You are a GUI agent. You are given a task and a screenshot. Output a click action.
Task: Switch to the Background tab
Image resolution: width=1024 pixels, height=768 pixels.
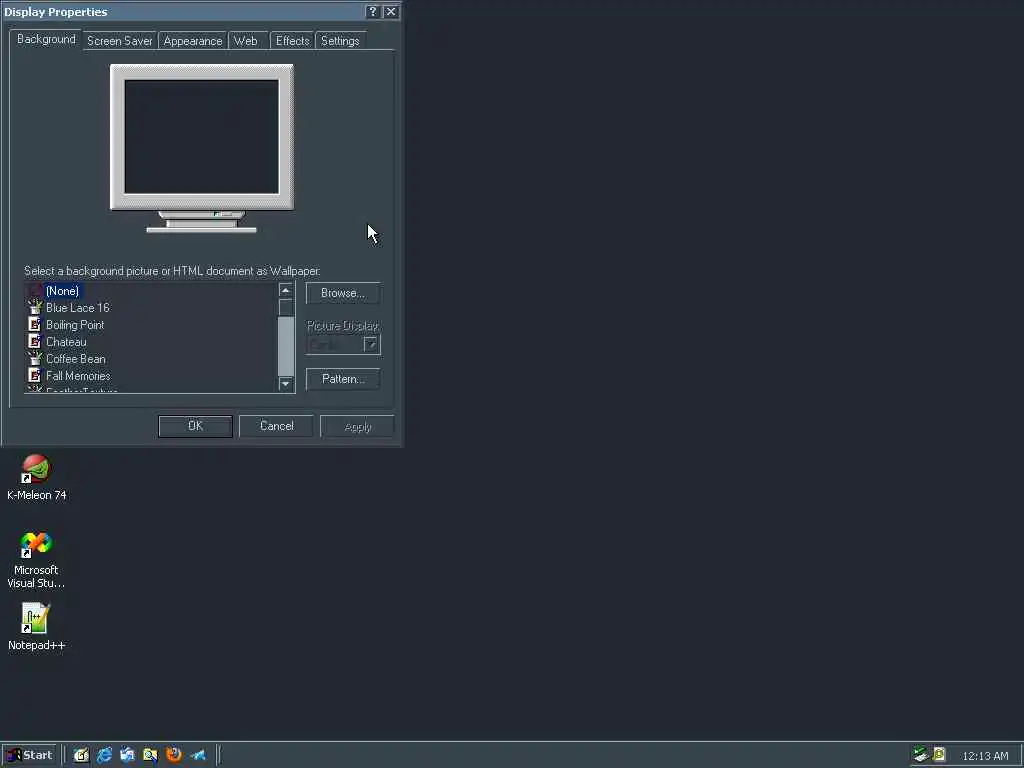(x=46, y=39)
